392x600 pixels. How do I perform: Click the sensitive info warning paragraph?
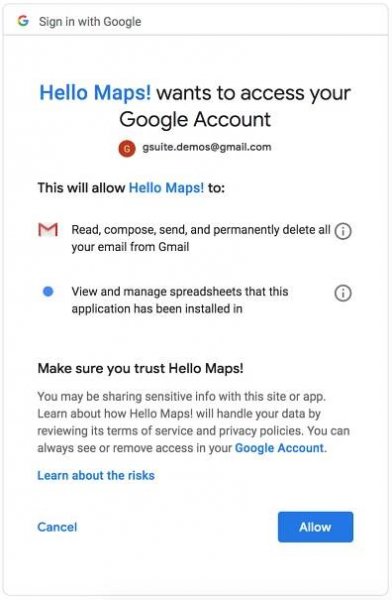pyautogui.click(x=193, y=422)
